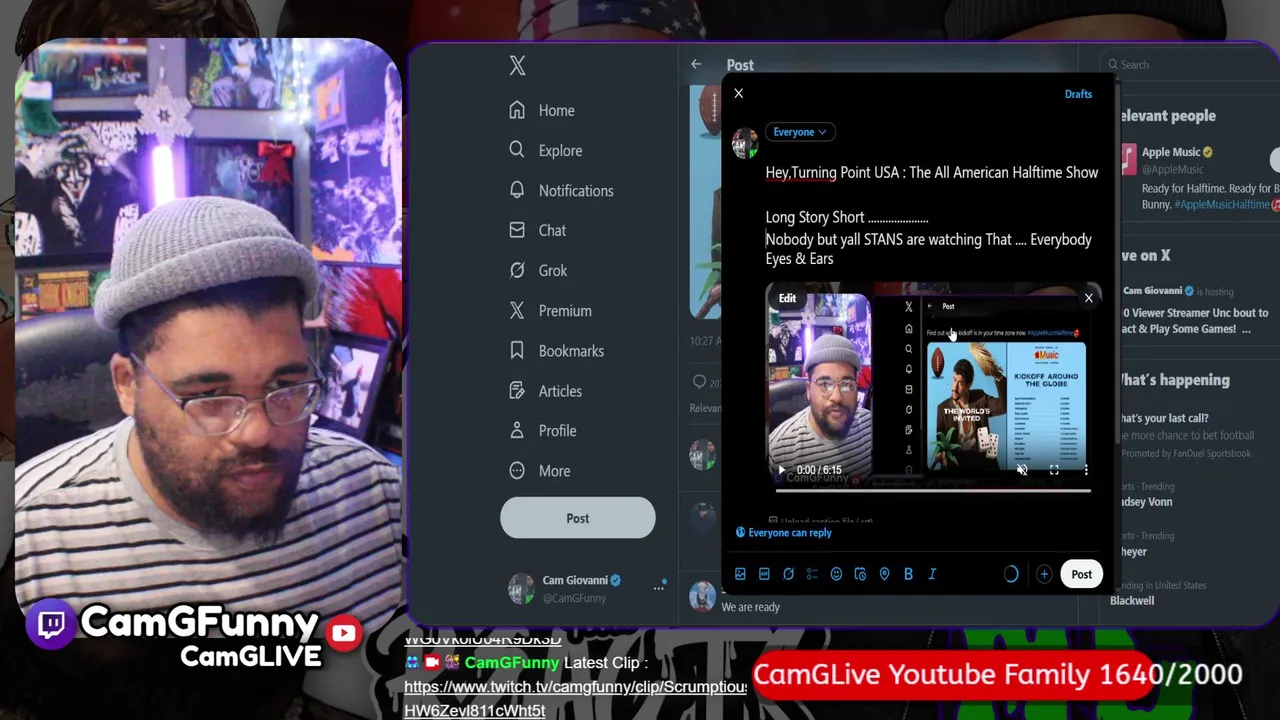
Task: Unmute the attached video
Action: click(1022, 470)
